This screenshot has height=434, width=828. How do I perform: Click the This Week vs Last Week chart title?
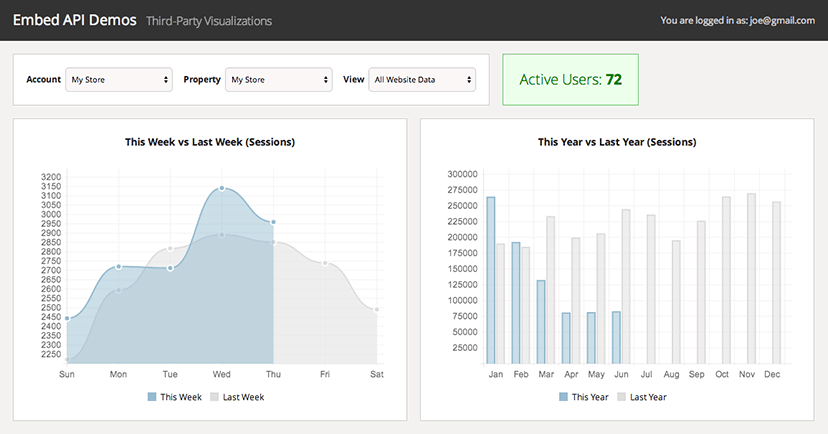209,142
